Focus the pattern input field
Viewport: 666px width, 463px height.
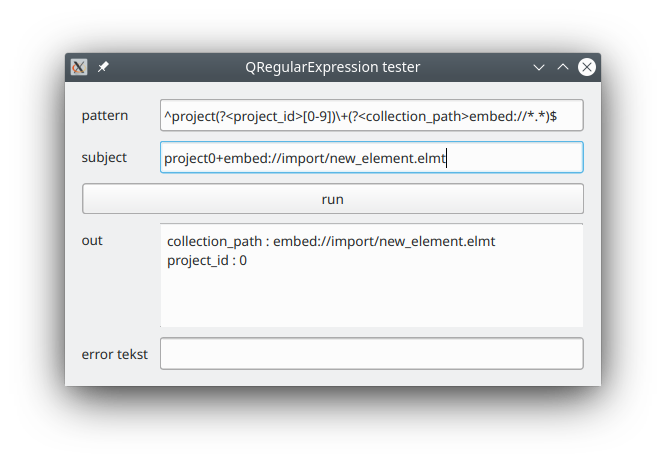click(x=371, y=116)
